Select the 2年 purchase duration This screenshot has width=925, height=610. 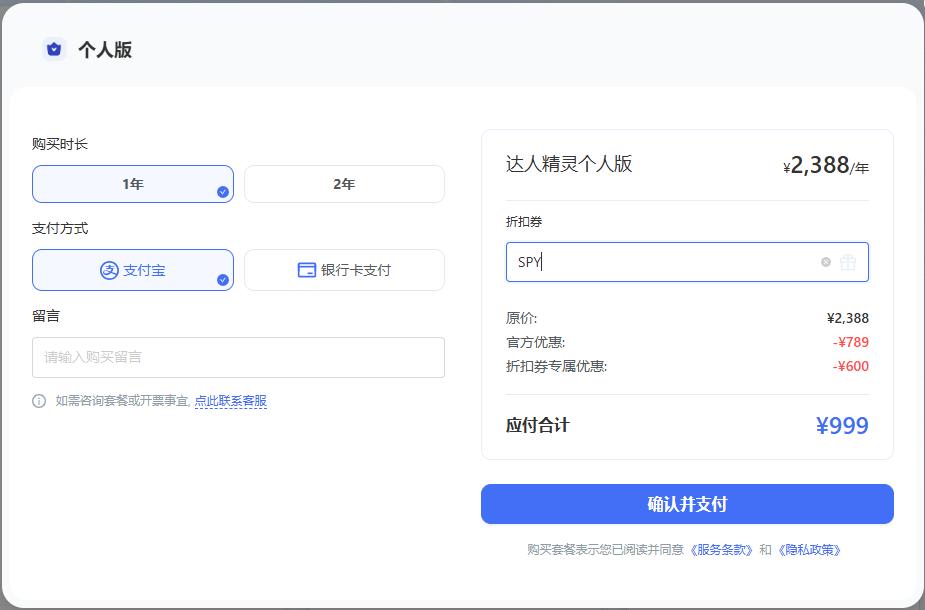pyautogui.click(x=344, y=184)
